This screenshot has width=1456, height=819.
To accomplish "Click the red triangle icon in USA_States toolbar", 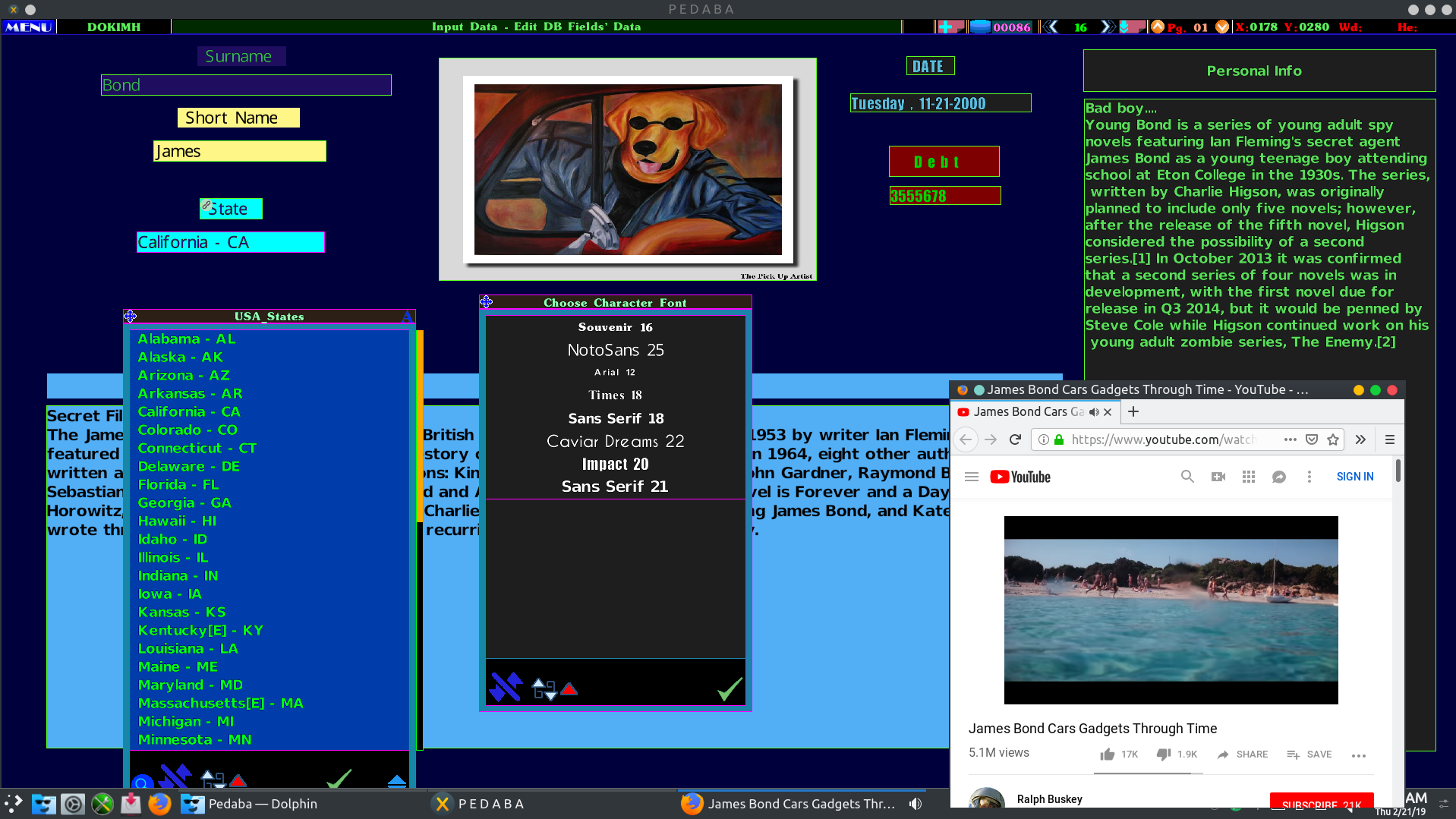I will (238, 781).
